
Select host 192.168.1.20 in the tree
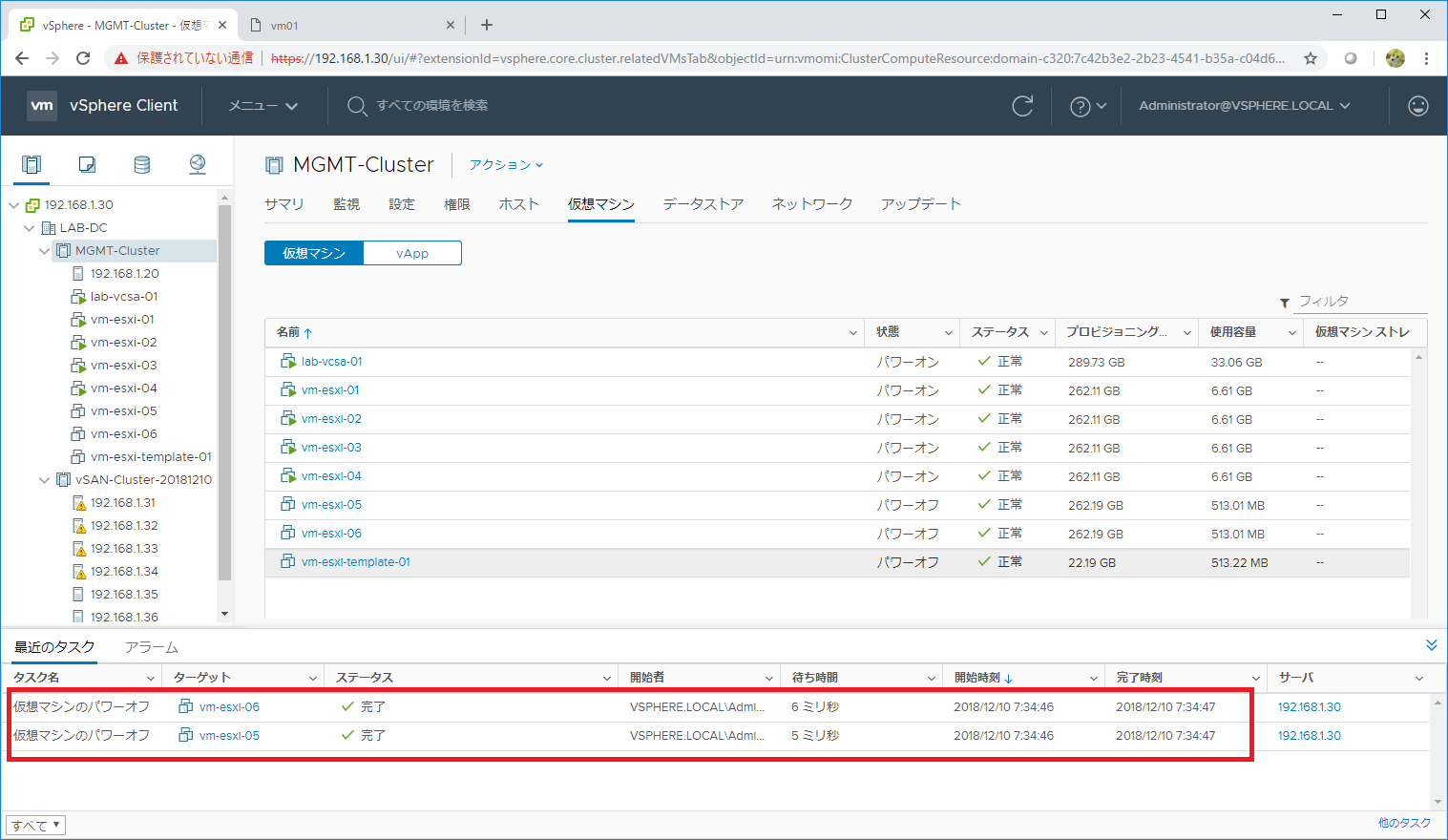coord(125,274)
